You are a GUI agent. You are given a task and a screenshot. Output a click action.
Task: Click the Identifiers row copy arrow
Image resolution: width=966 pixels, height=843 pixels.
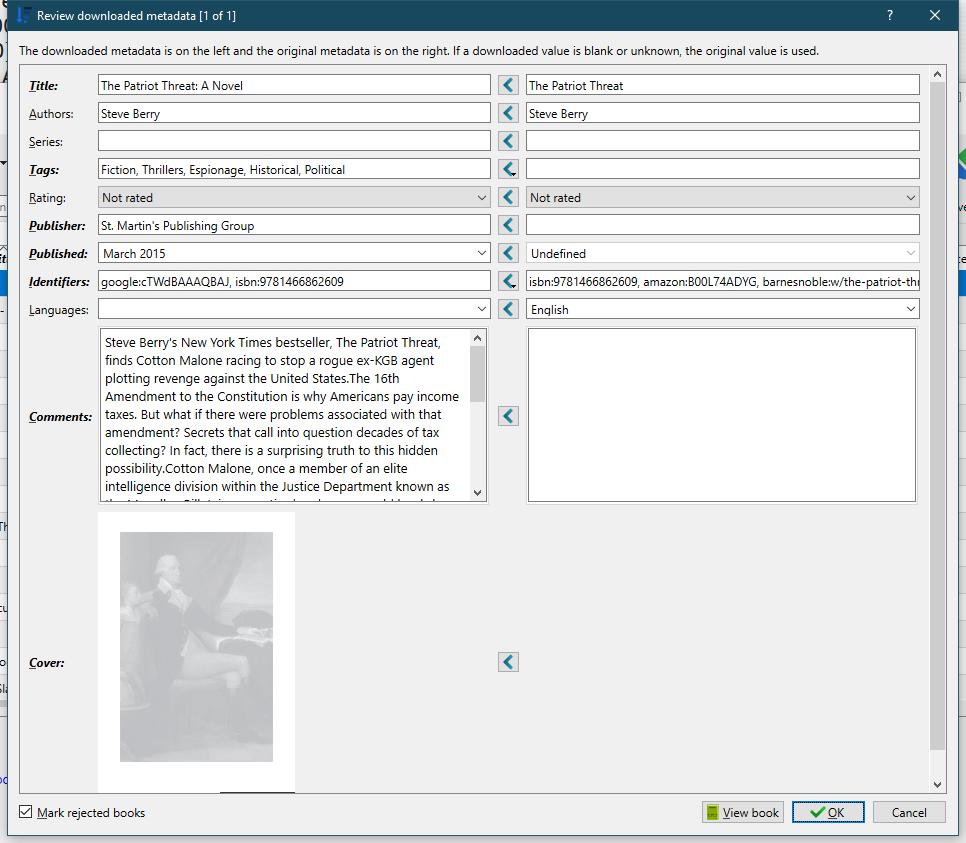click(508, 281)
